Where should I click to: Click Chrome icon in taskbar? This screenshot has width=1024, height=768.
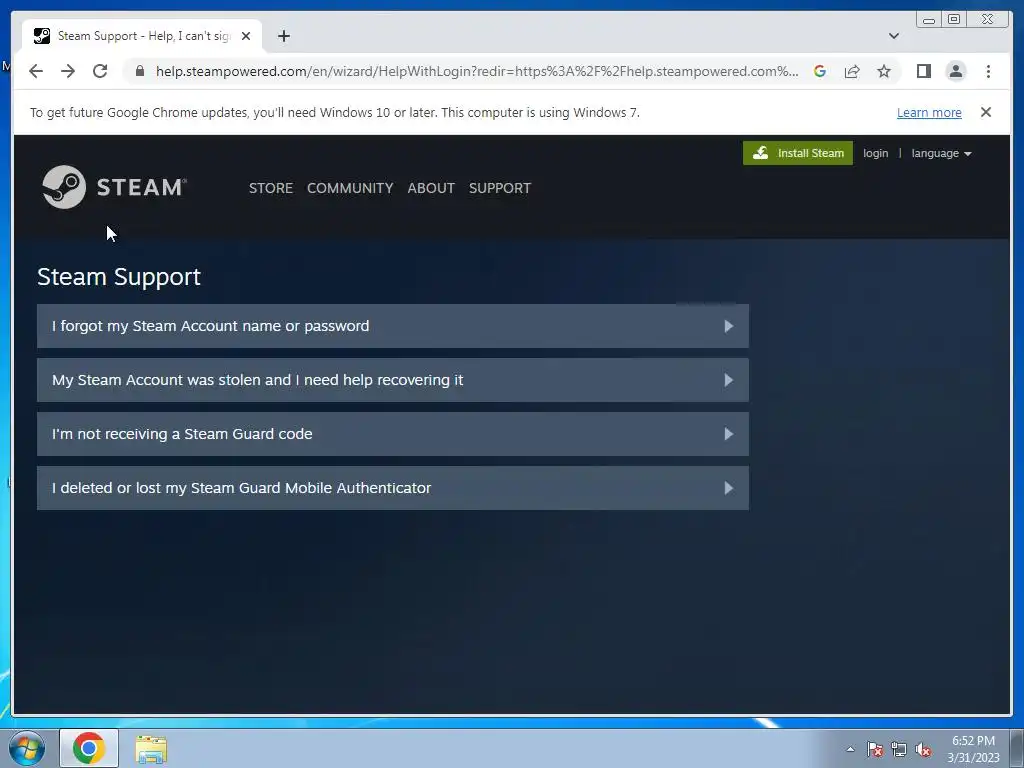tap(89, 748)
